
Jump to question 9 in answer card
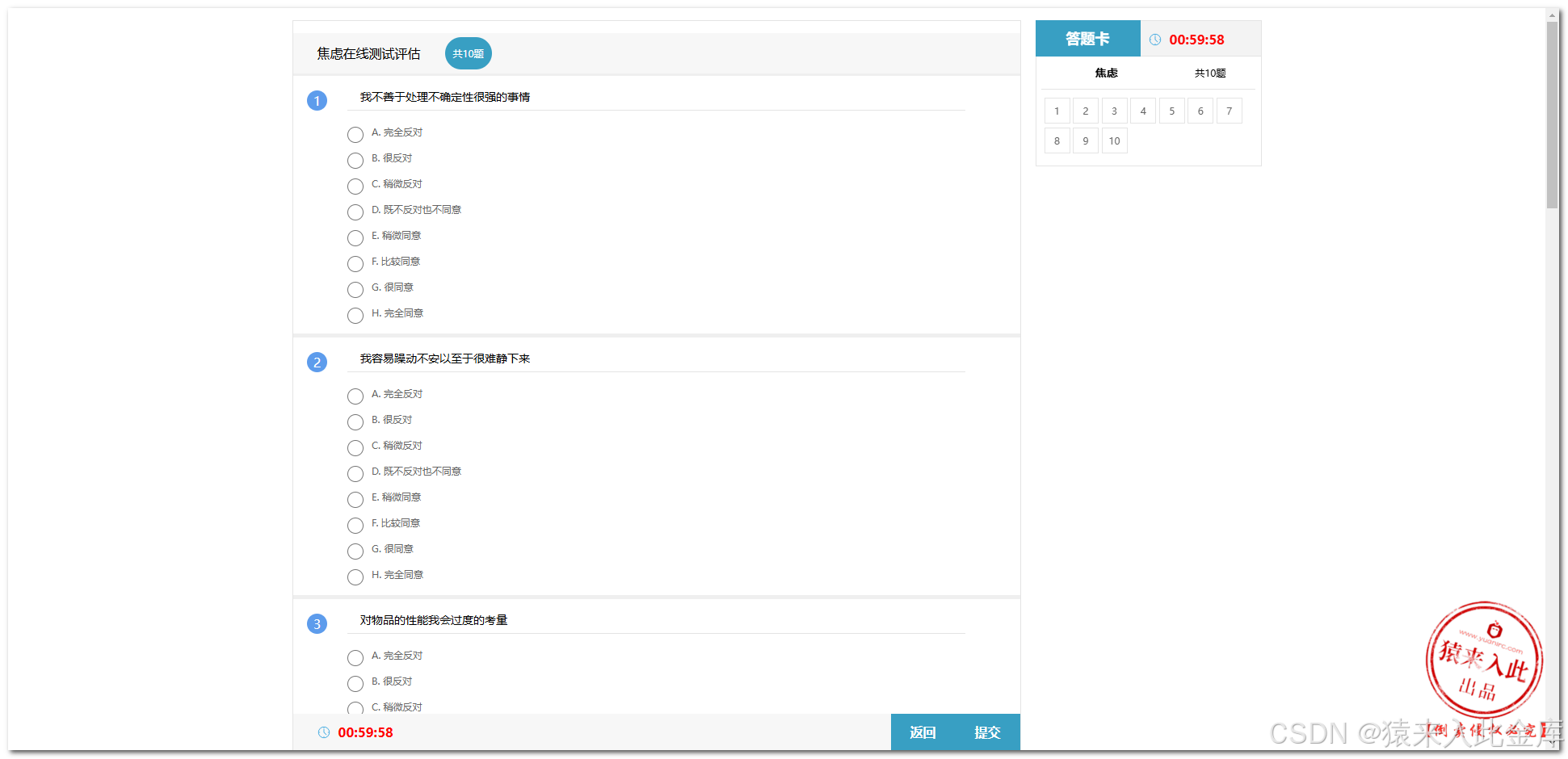tap(1086, 140)
